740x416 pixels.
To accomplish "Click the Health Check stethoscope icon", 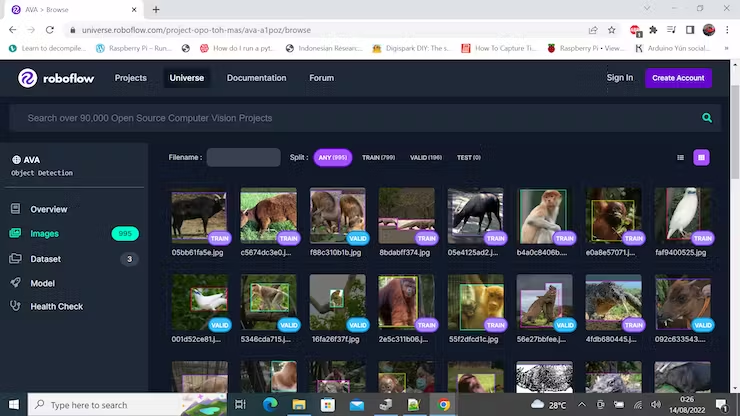I will [x=16, y=307].
